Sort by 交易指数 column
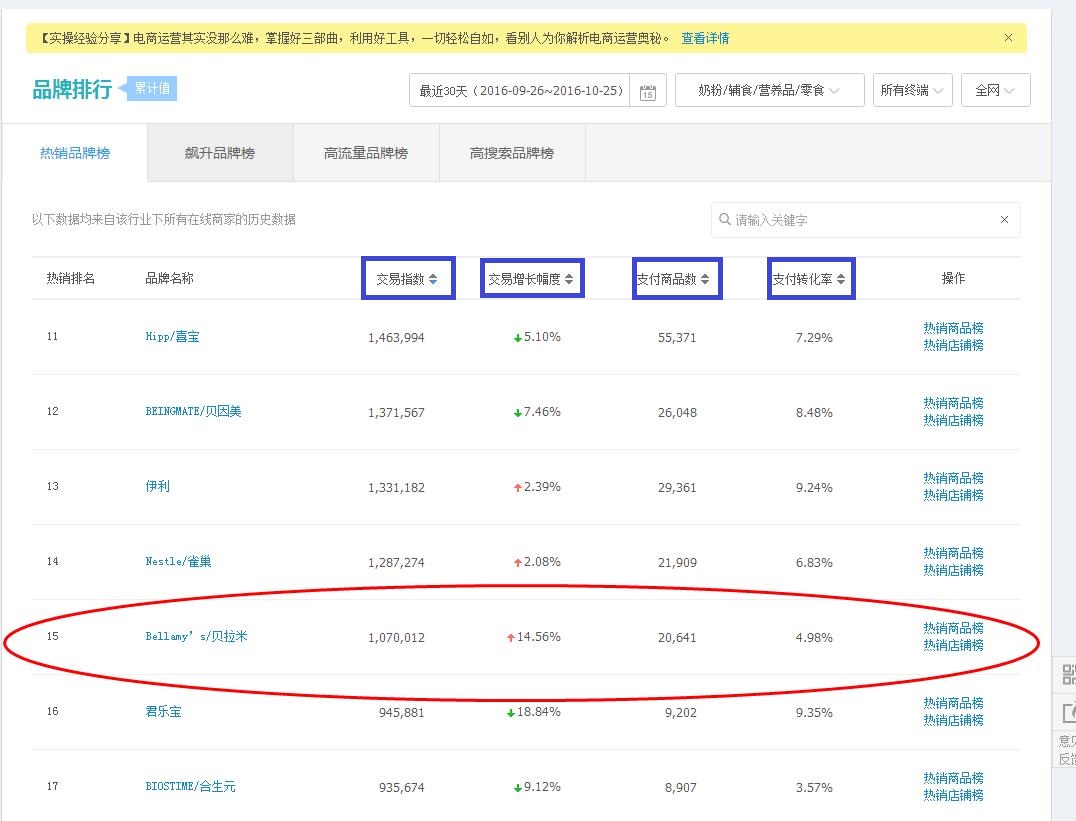This screenshot has height=821, width=1076. (408, 279)
